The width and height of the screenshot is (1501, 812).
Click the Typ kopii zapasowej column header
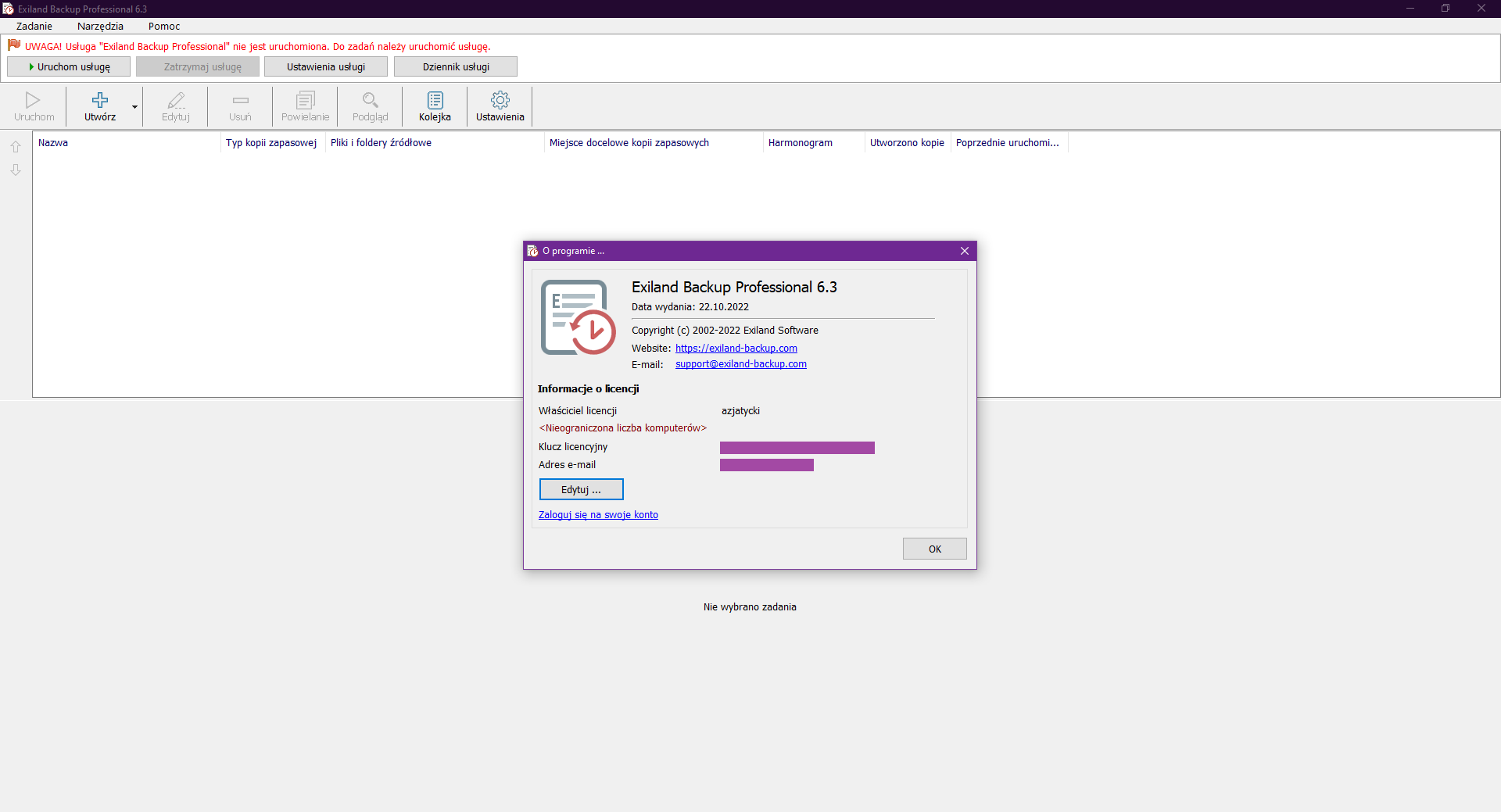273,143
